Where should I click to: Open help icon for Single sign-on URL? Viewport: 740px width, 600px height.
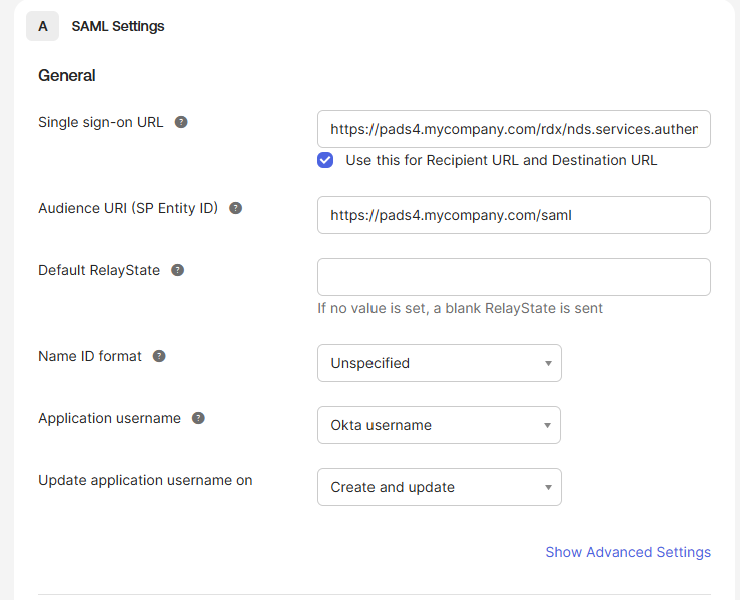[x=181, y=122]
